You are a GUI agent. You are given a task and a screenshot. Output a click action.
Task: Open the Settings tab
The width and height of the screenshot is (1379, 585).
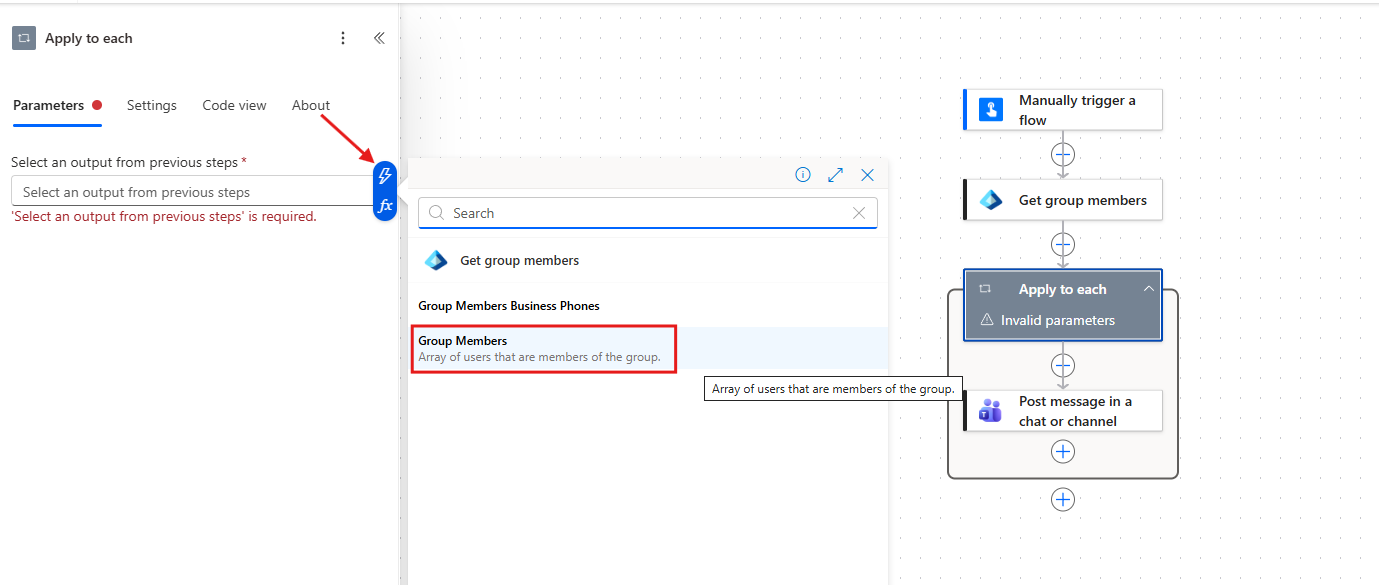pyautogui.click(x=152, y=105)
